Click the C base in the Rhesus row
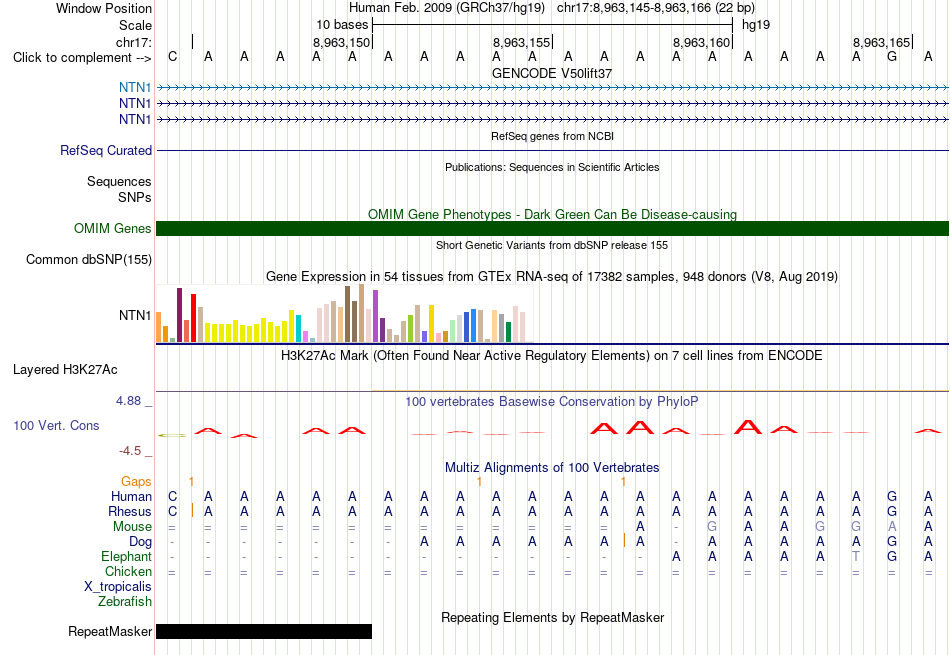 (173, 511)
